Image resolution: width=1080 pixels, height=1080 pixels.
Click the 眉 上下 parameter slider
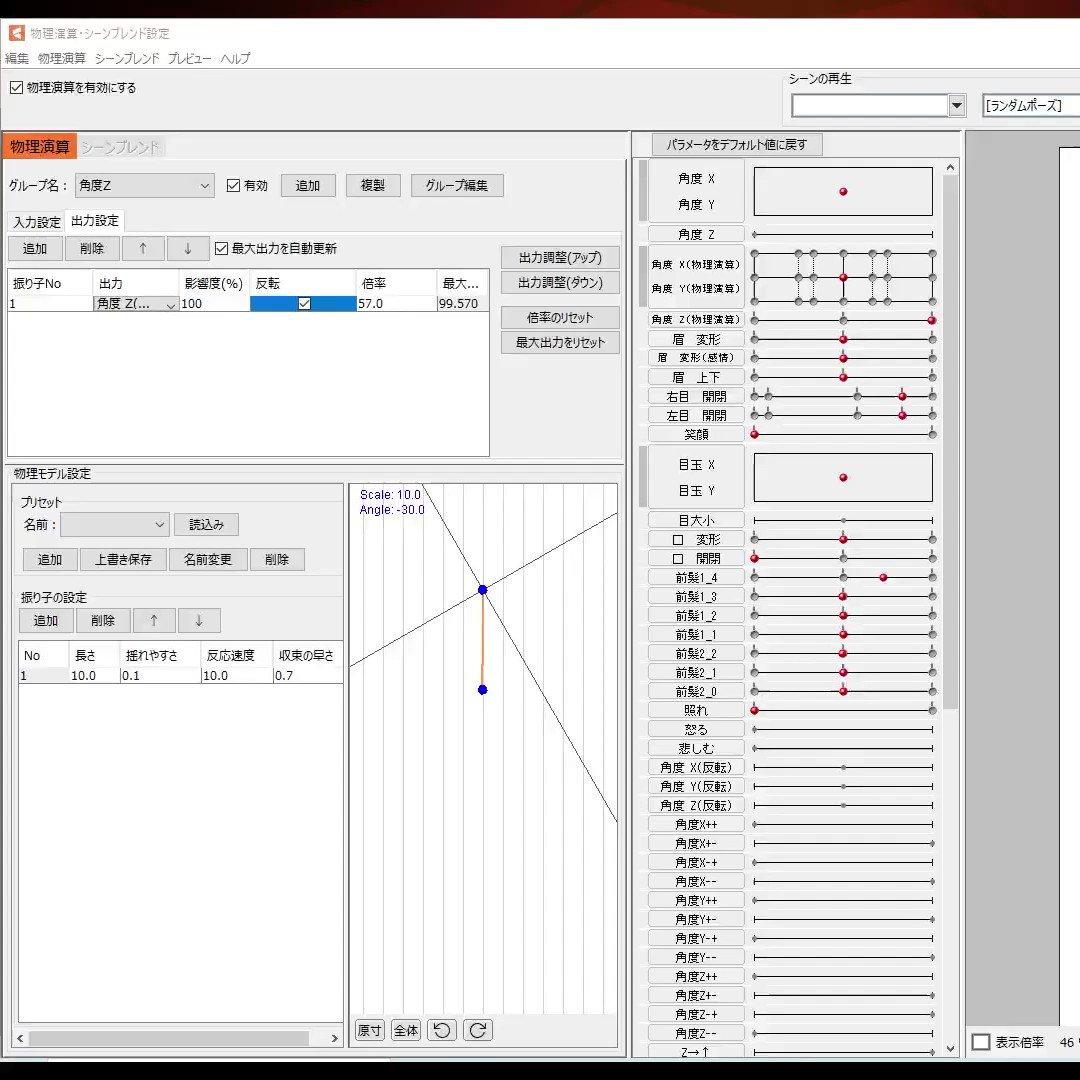pyautogui.click(x=843, y=377)
